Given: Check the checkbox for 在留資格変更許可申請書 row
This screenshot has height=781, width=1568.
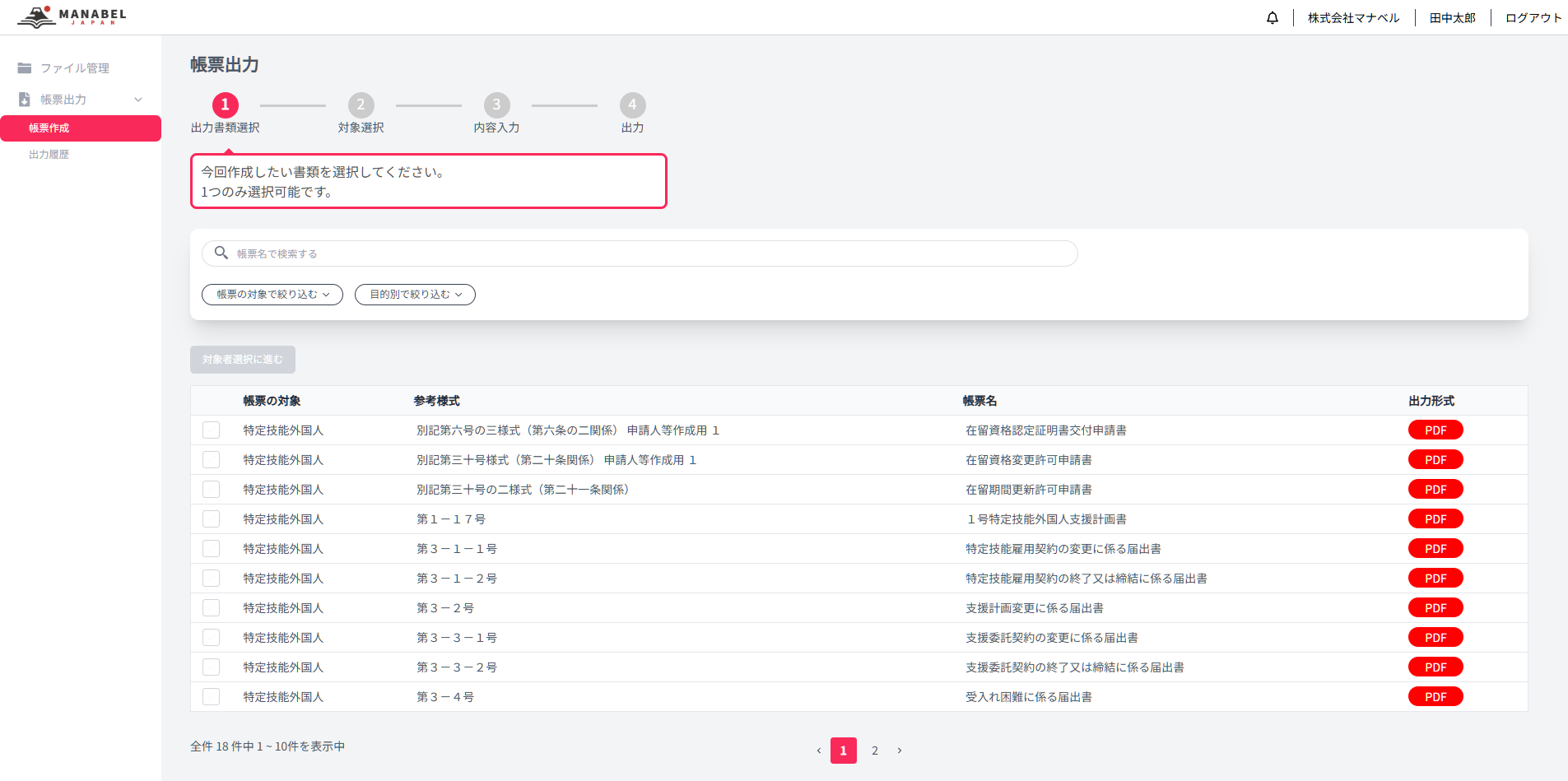Looking at the screenshot, I should 212,459.
